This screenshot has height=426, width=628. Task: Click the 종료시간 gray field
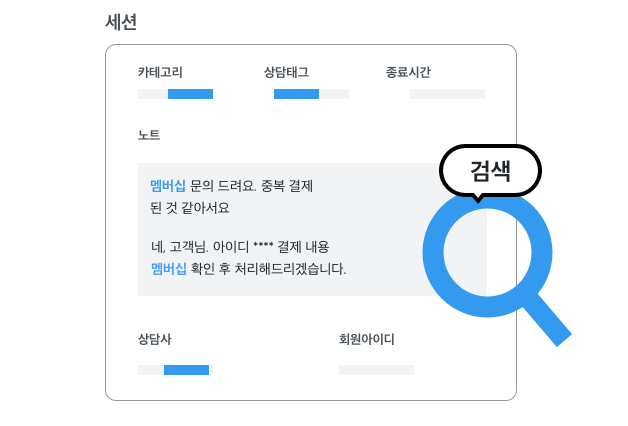pyautogui.click(x=447, y=94)
